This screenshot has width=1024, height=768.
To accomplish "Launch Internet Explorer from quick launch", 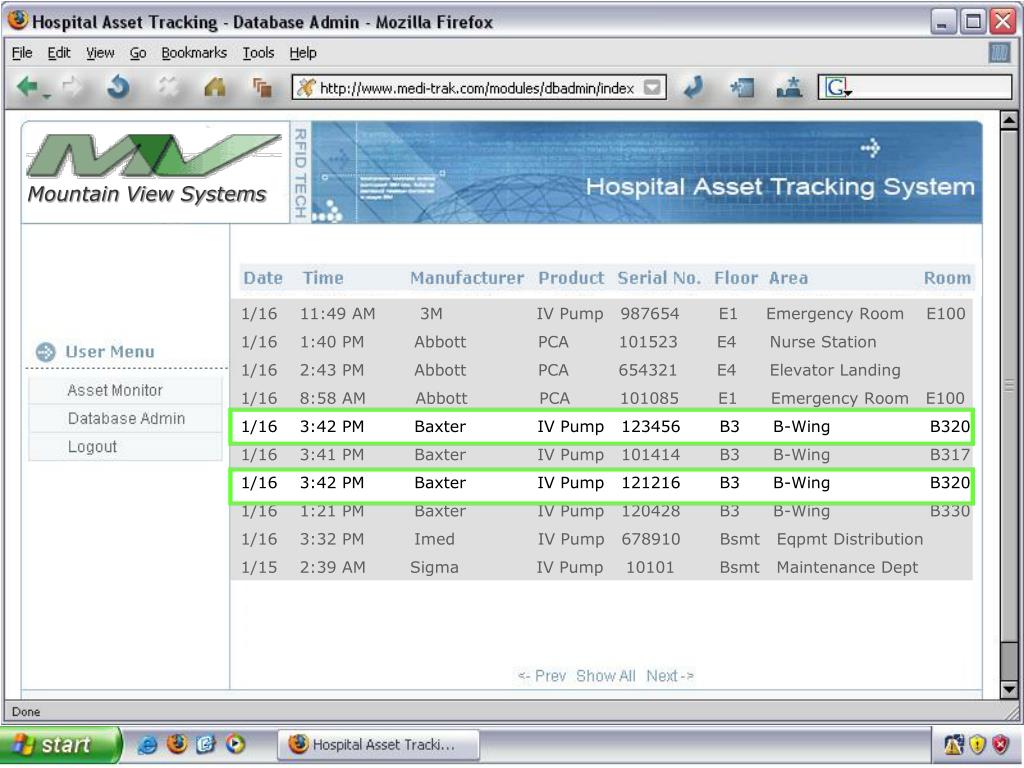I will (x=148, y=744).
